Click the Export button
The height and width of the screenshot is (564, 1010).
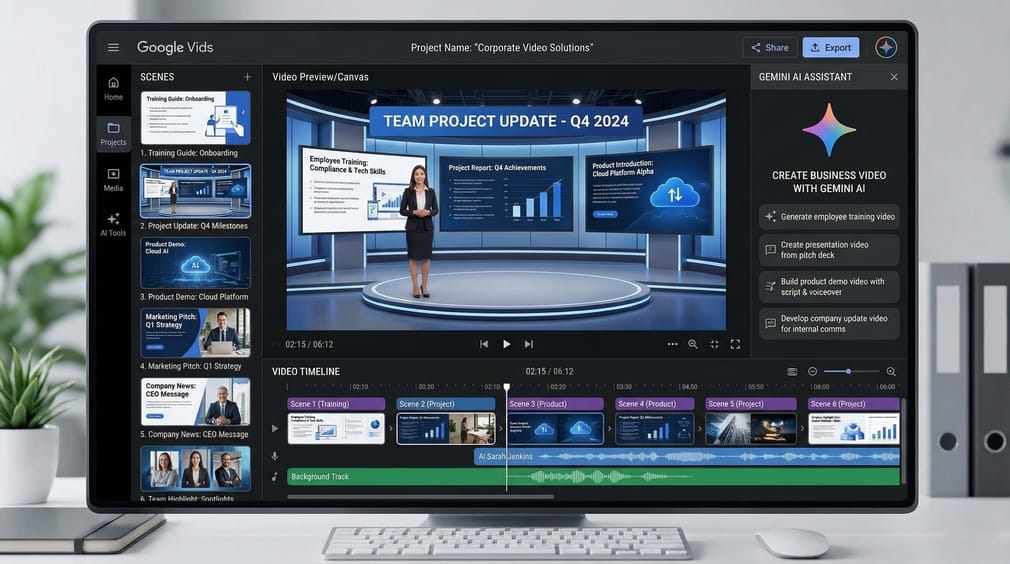[x=830, y=48]
